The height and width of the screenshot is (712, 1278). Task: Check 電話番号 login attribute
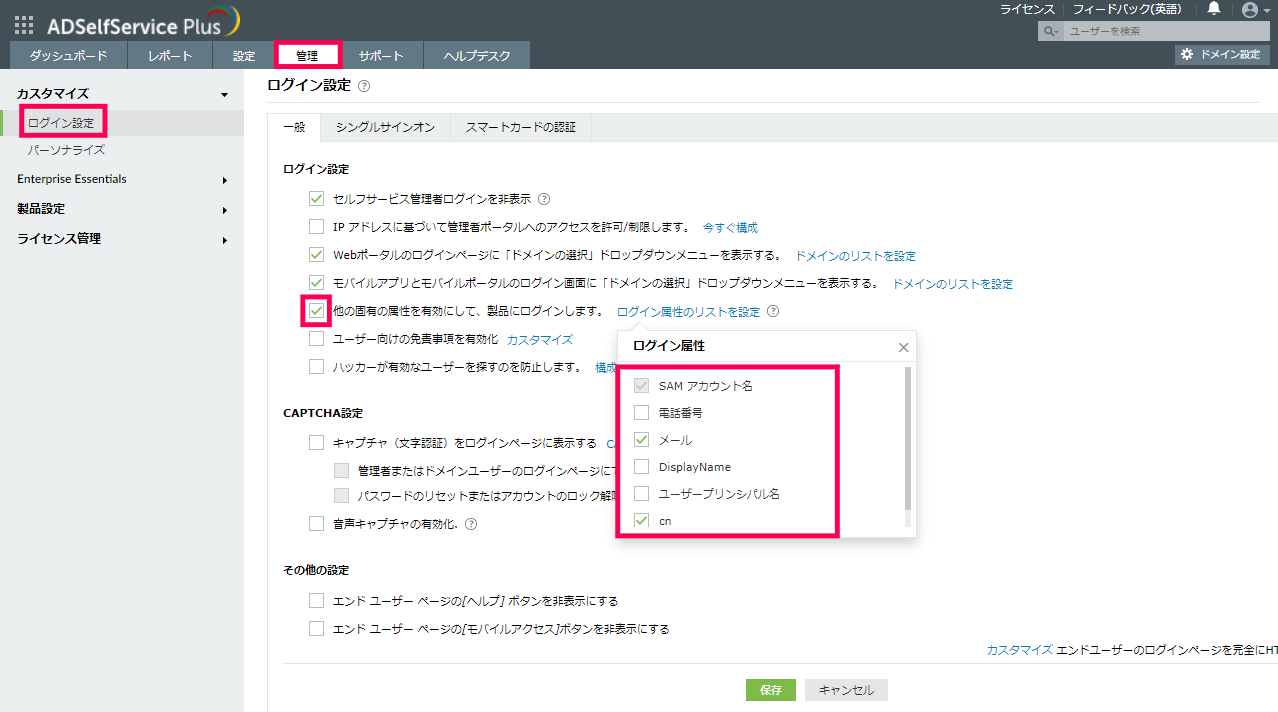tap(641, 412)
